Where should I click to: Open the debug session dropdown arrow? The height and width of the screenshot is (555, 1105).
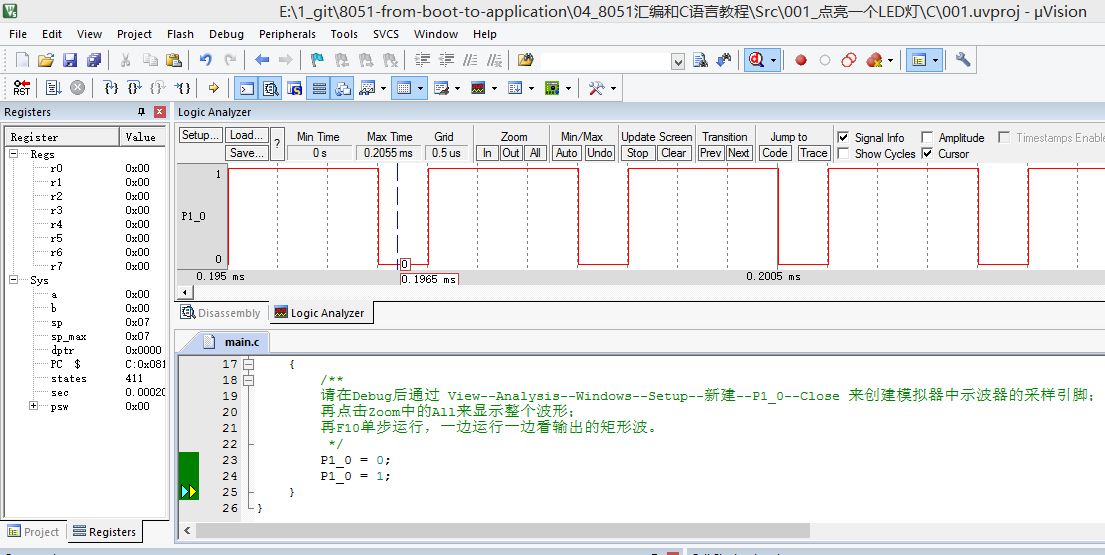774,61
